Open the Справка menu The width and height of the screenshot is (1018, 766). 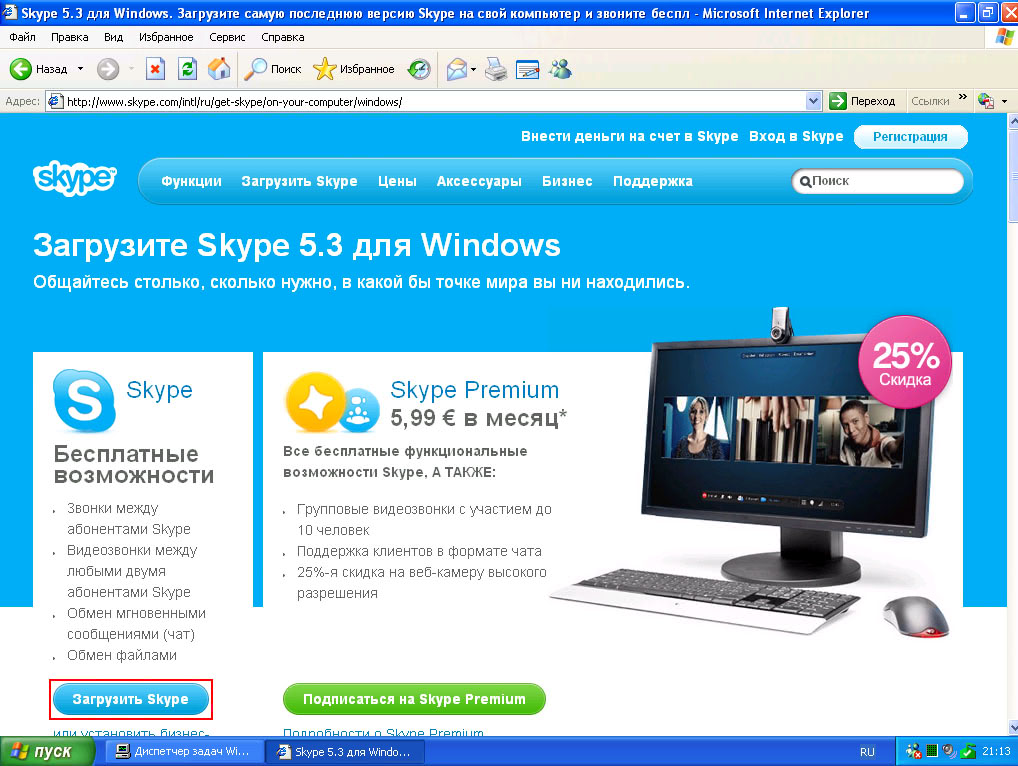click(x=282, y=37)
